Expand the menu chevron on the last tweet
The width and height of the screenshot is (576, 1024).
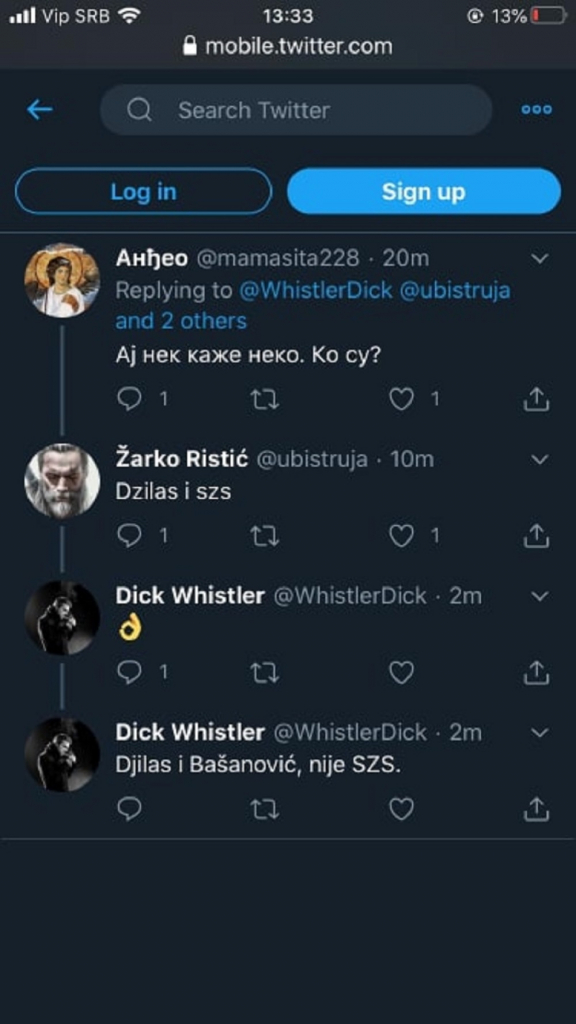(x=540, y=731)
